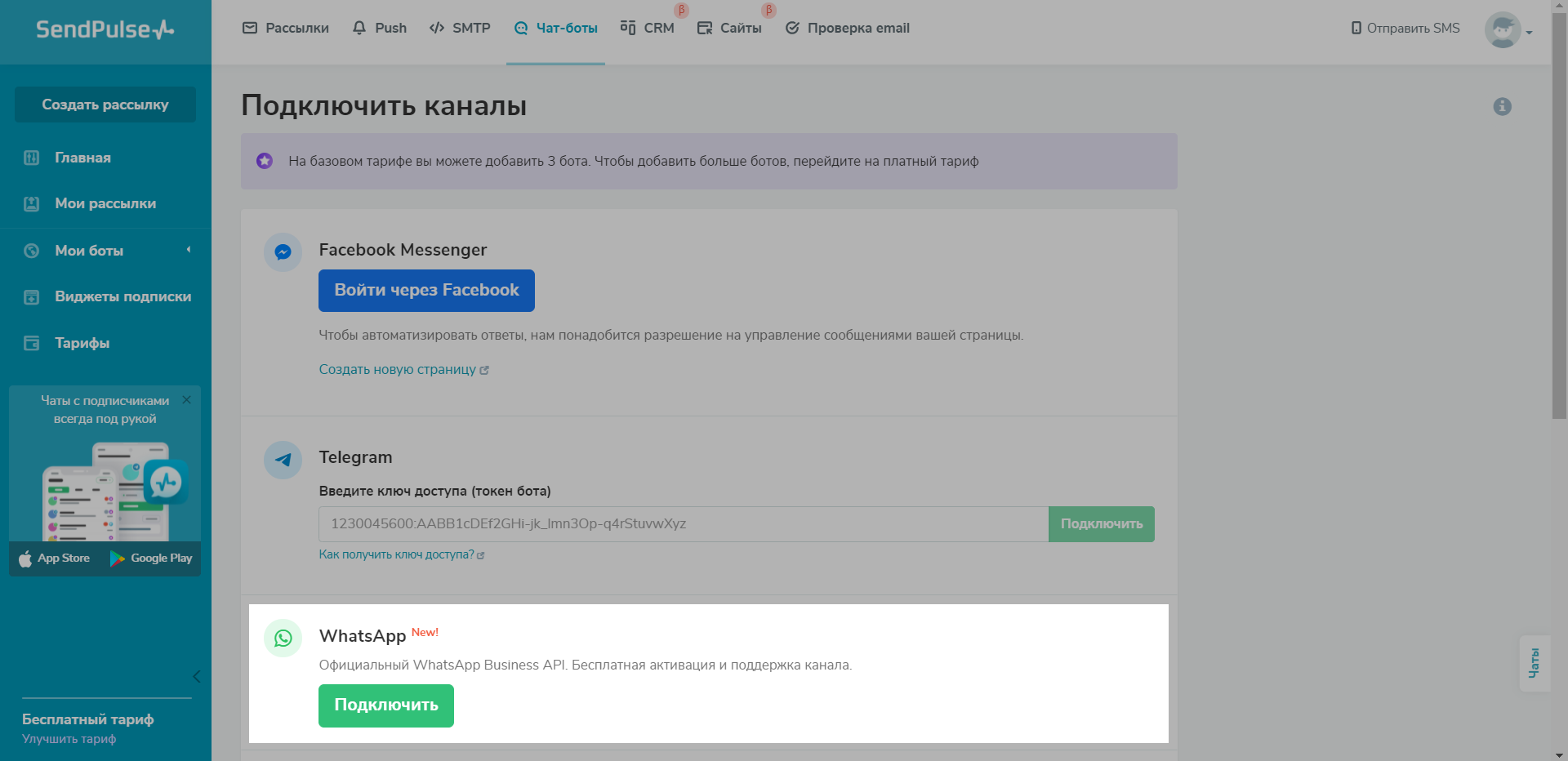Open the Чаты side tab
Screen dimensions: 1568x761
tap(1535, 663)
